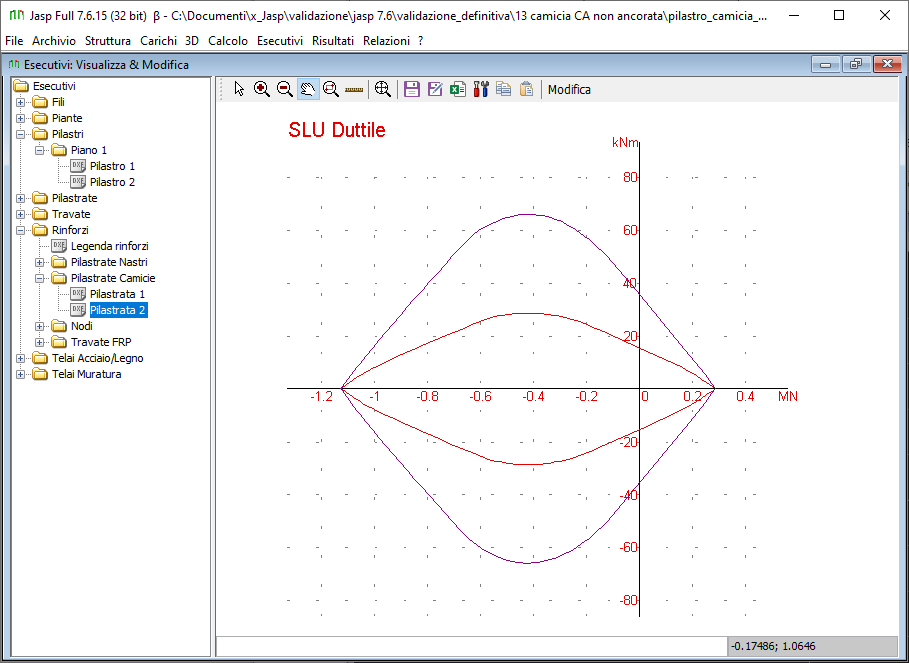Click the zoom extents crosshair icon
This screenshot has width=909, height=663.
tap(382, 89)
